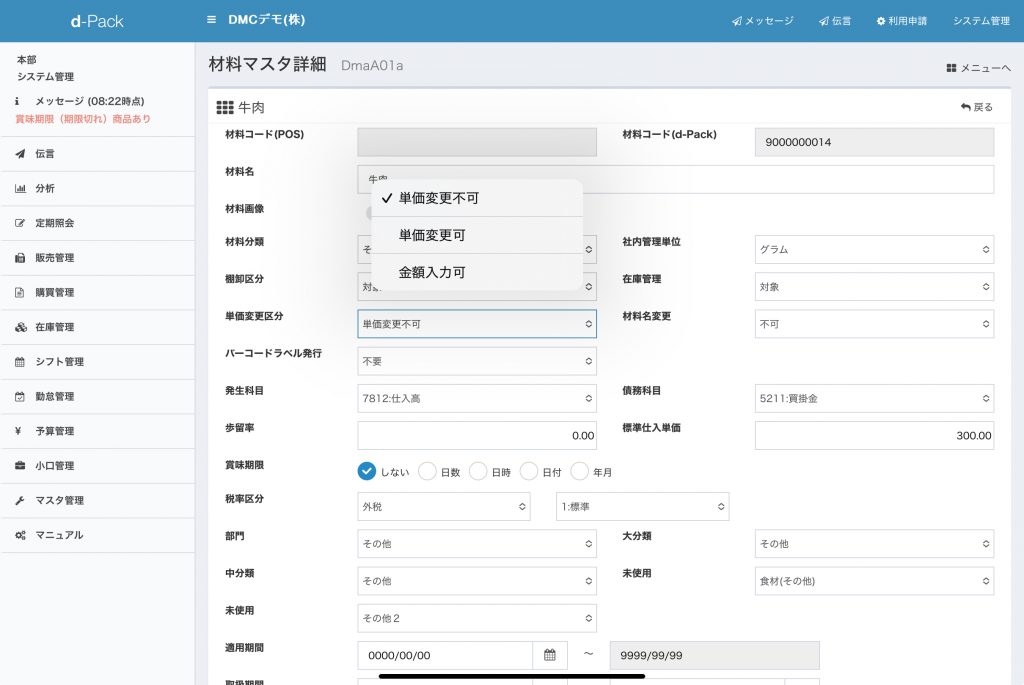Click the 適用期間 start date field
1024x685 pixels.
point(445,655)
